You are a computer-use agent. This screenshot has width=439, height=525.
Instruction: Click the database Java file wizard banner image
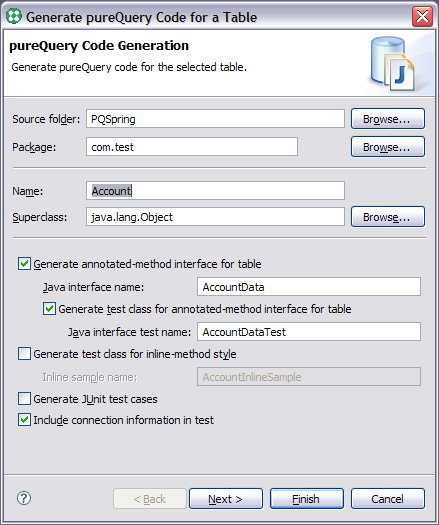(x=392, y=64)
